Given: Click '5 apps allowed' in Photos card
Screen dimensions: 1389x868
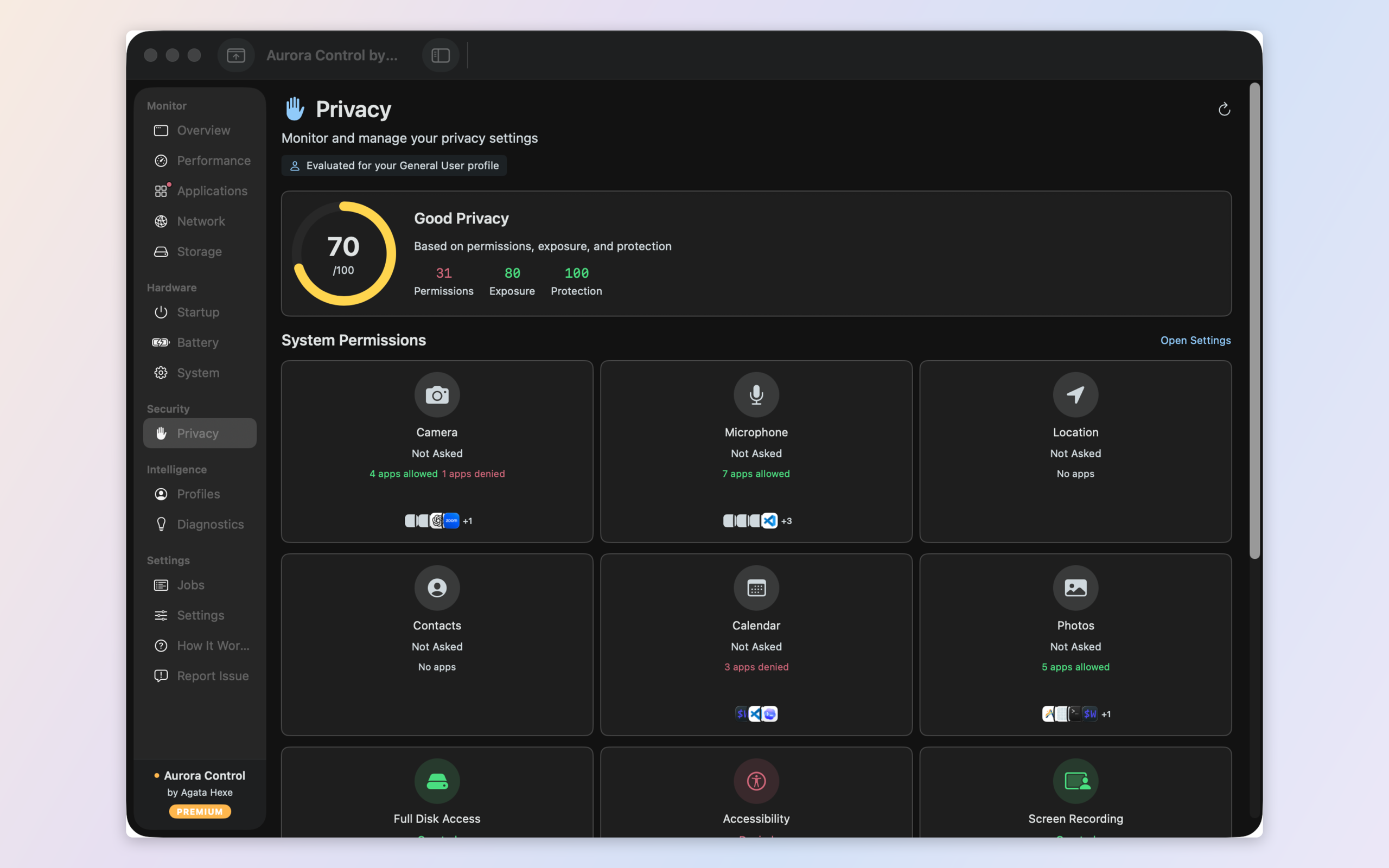Looking at the screenshot, I should coord(1075,667).
